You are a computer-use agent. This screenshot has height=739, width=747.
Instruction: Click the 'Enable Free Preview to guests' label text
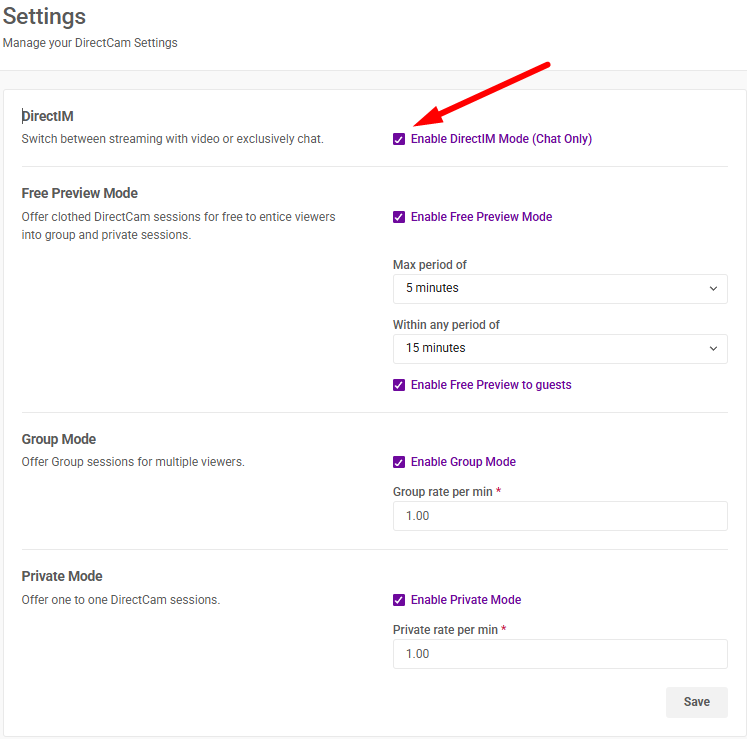click(x=491, y=385)
